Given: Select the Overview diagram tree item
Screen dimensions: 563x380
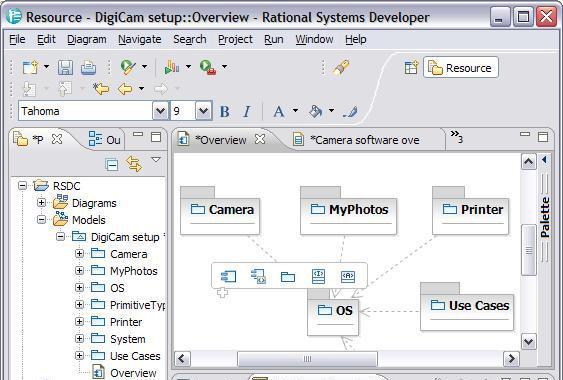Looking at the screenshot, I should (x=124, y=372).
